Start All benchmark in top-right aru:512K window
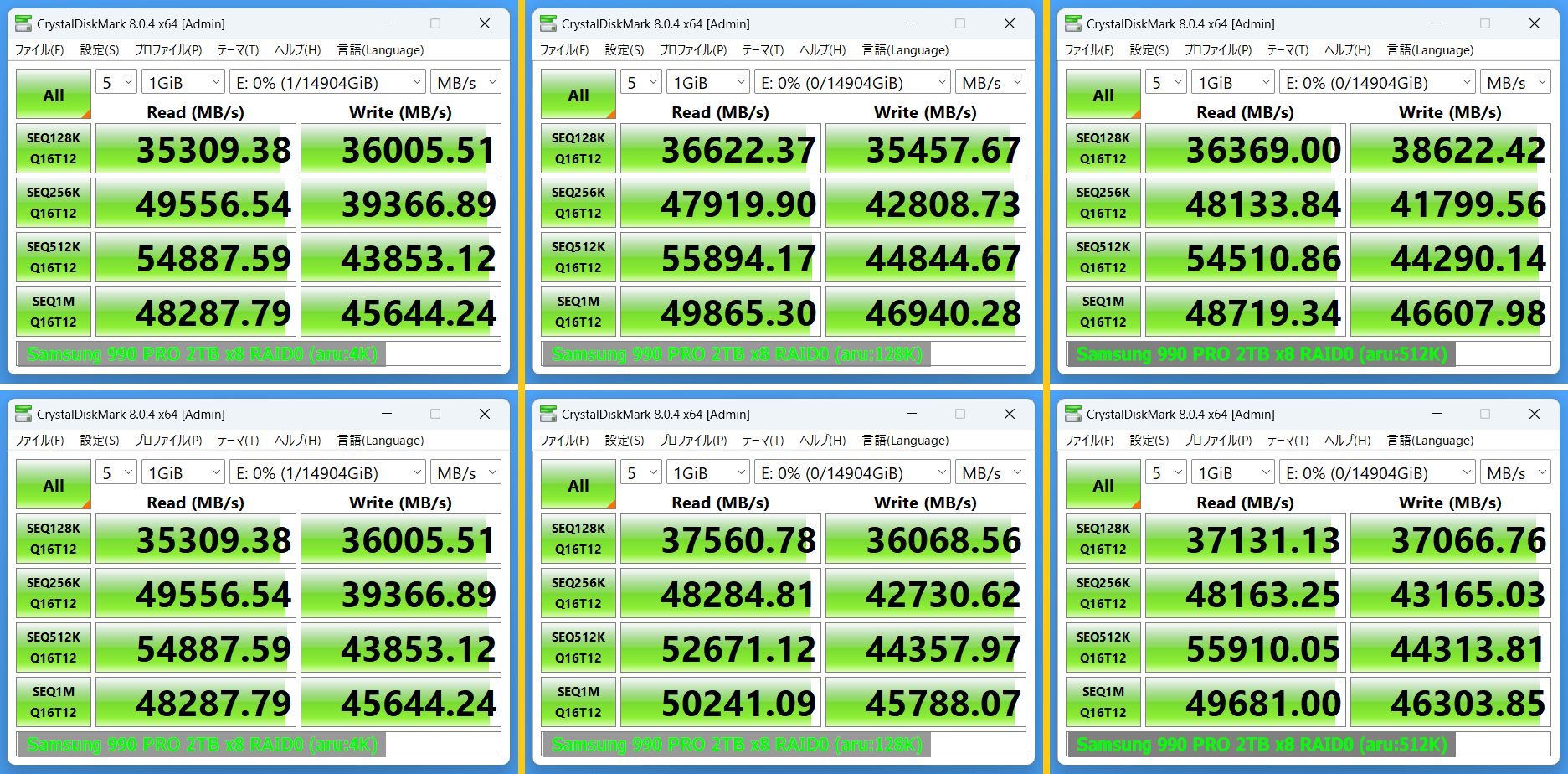The width and height of the screenshot is (1568, 774). (1103, 95)
